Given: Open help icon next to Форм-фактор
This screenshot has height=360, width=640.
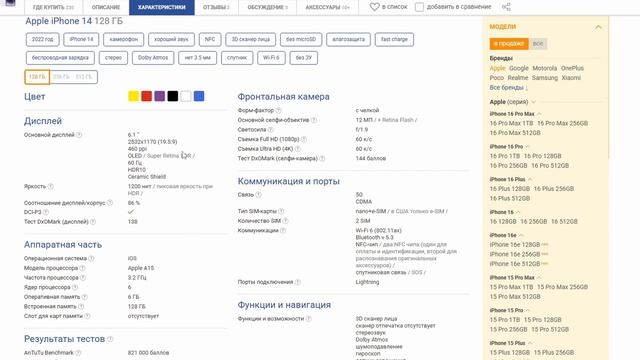Looking at the screenshot, I should click(x=278, y=111).
